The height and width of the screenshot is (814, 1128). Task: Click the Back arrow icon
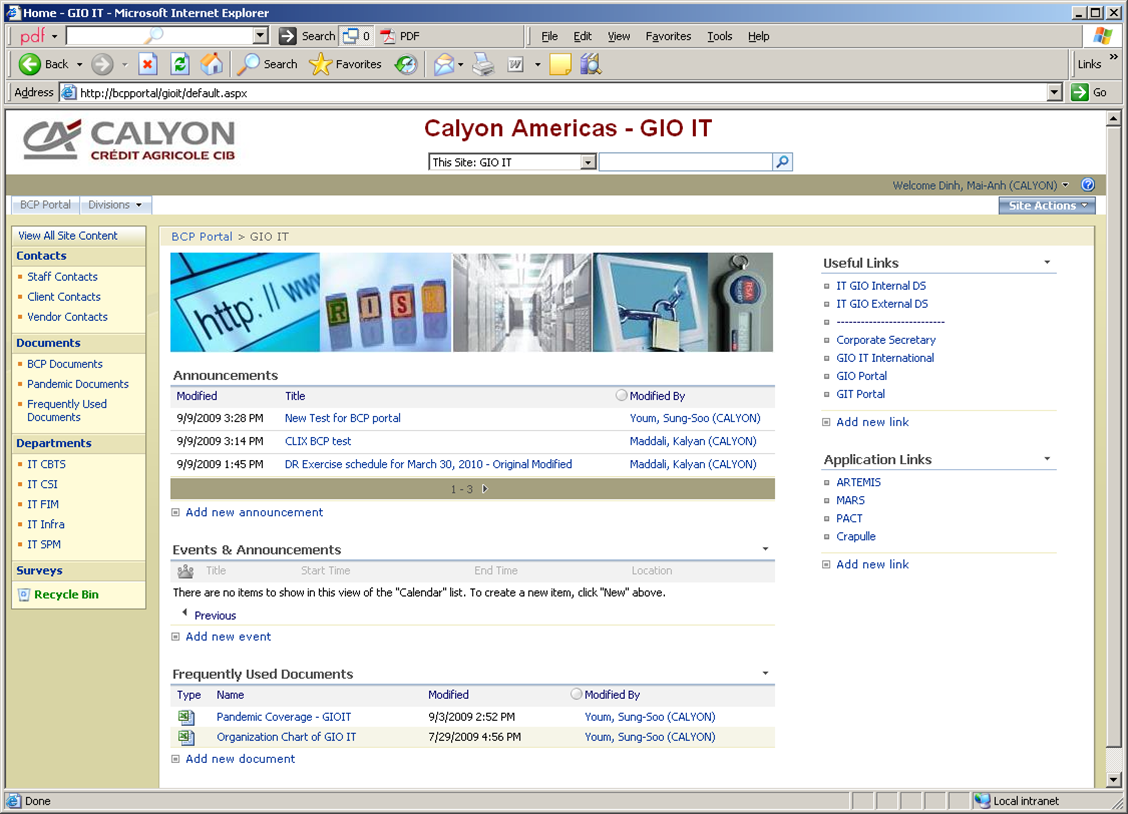(x=29, y=64)
